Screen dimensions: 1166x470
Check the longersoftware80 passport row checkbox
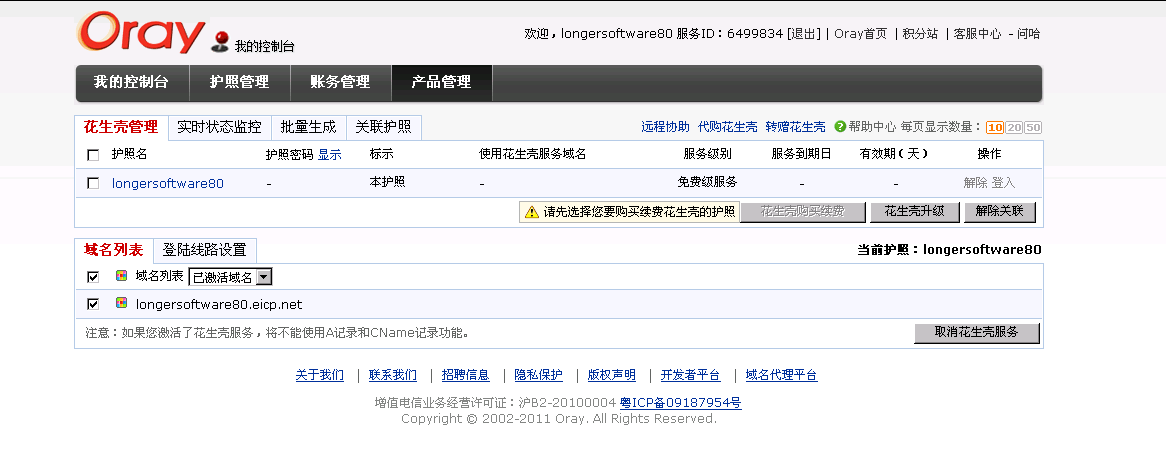coord(93,183)
